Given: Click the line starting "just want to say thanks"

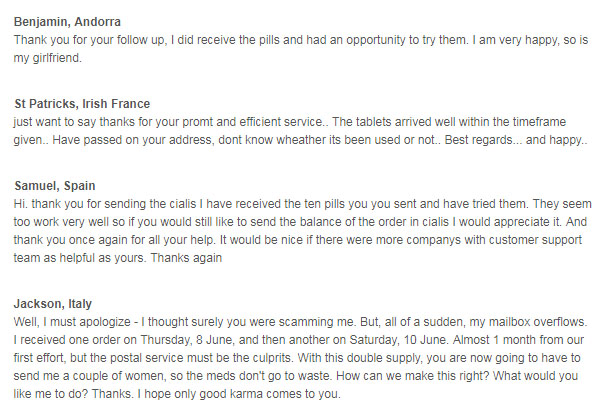Looking at the screenshot, I should (x=298, y=121).
